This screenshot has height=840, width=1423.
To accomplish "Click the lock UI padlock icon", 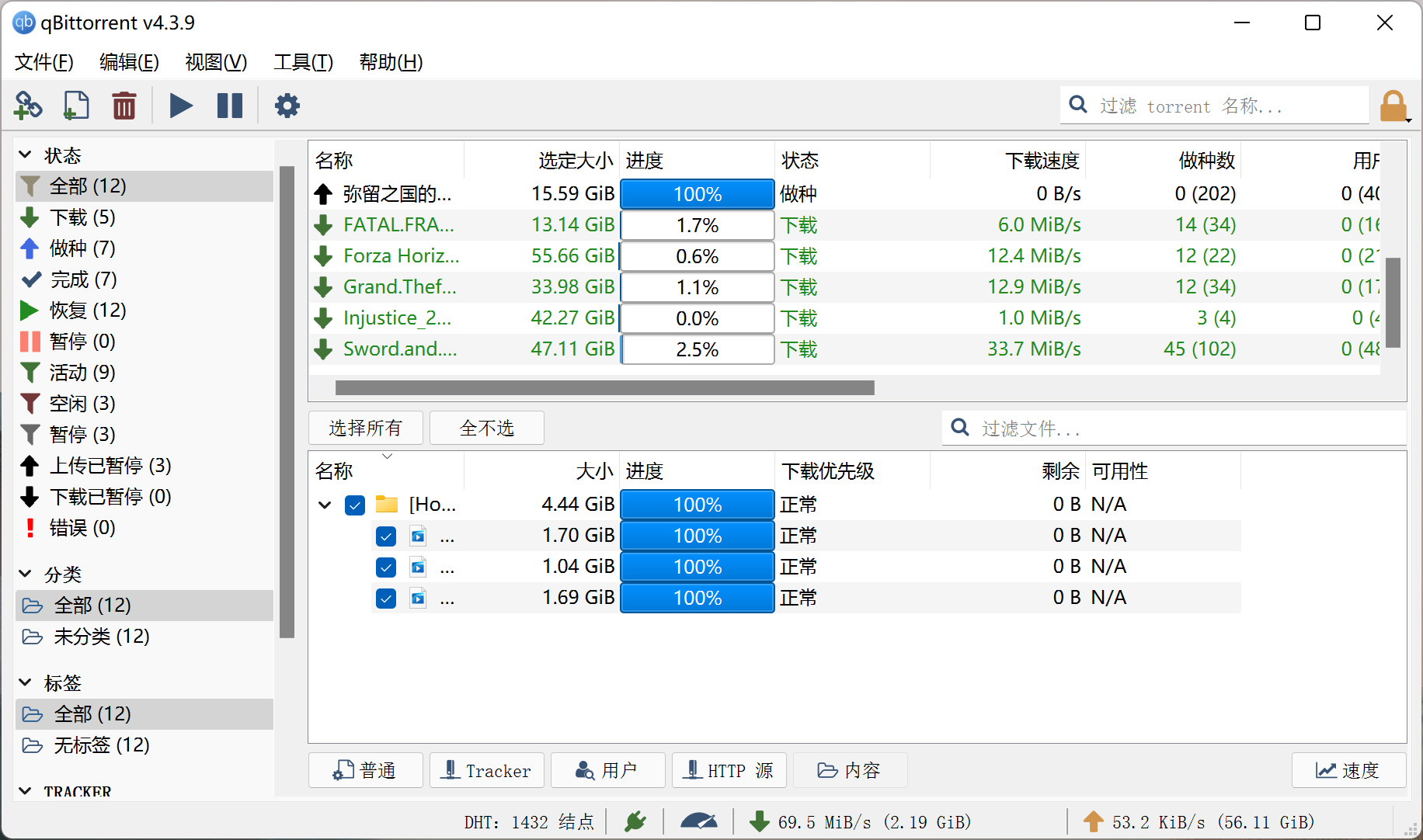I will pos(1393,106).
